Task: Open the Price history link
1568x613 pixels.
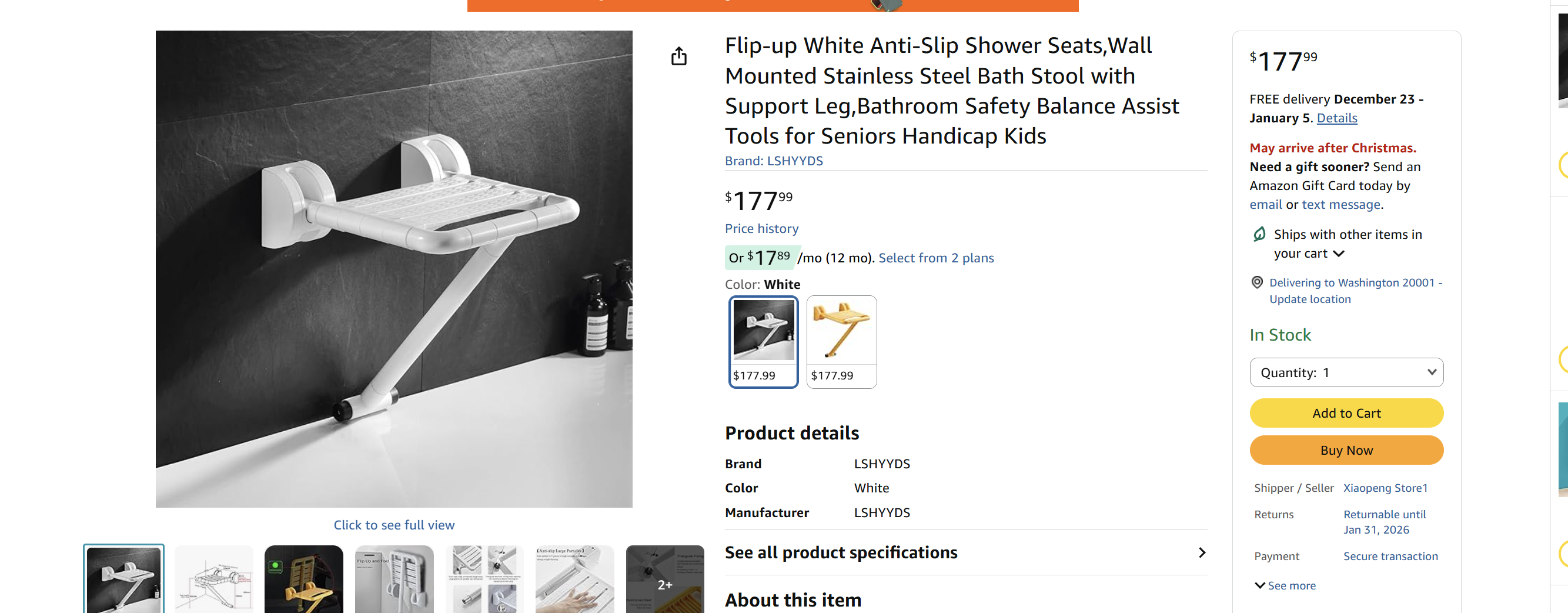Action: [761, 228]
